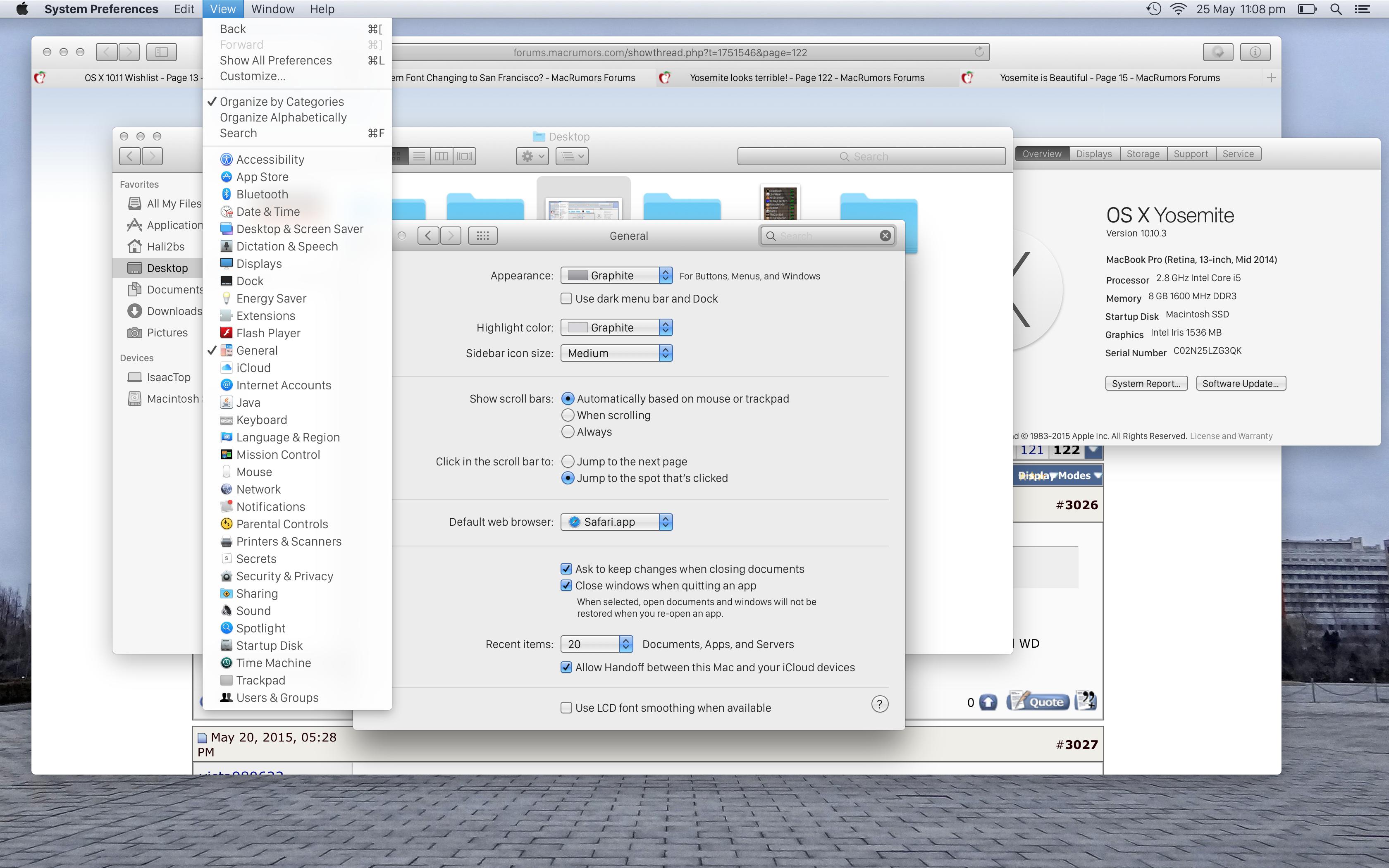Open the License and Warranty link

click(1231, 436)
